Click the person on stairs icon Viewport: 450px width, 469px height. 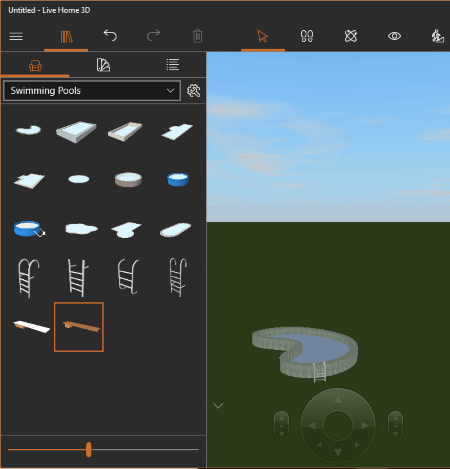pyautogui.click(x=438, y=36)
